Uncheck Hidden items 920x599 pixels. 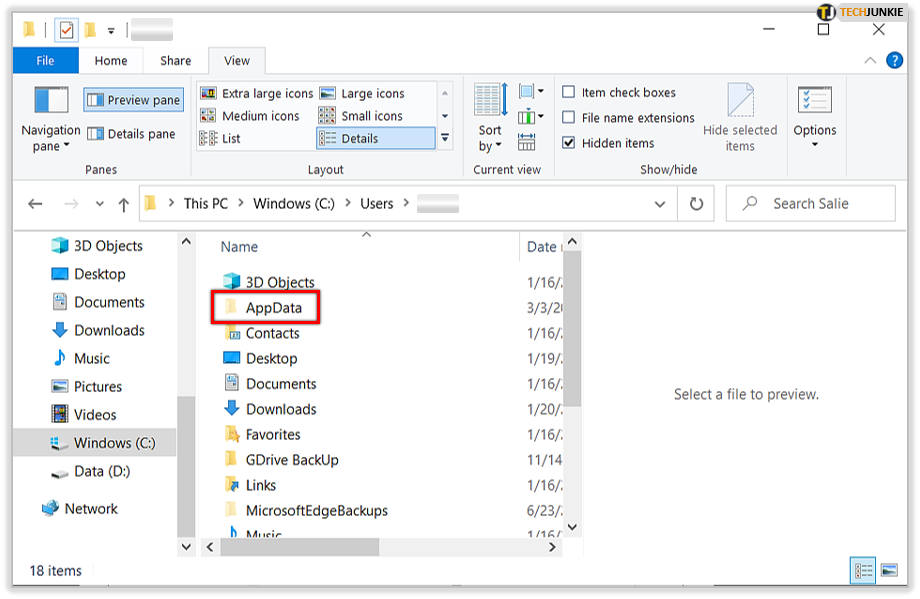(570, 142)
